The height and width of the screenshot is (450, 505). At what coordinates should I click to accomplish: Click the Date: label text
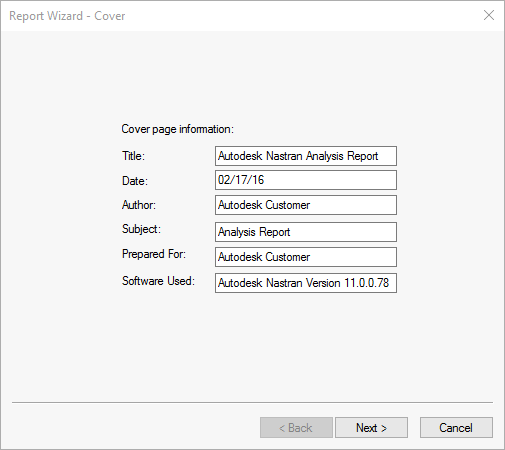point(135,181)
